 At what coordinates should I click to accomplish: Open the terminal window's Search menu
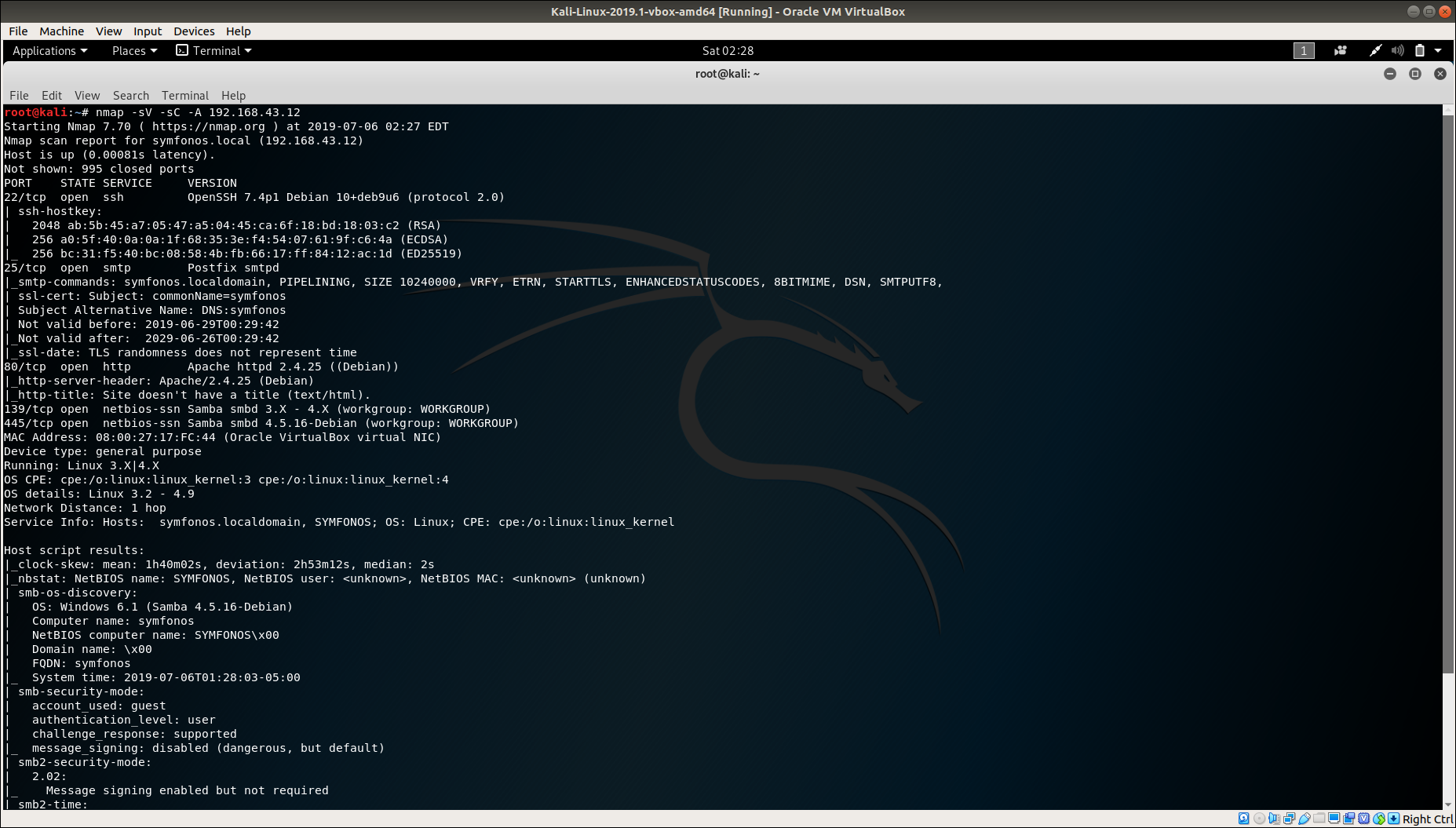coord(131,95)
